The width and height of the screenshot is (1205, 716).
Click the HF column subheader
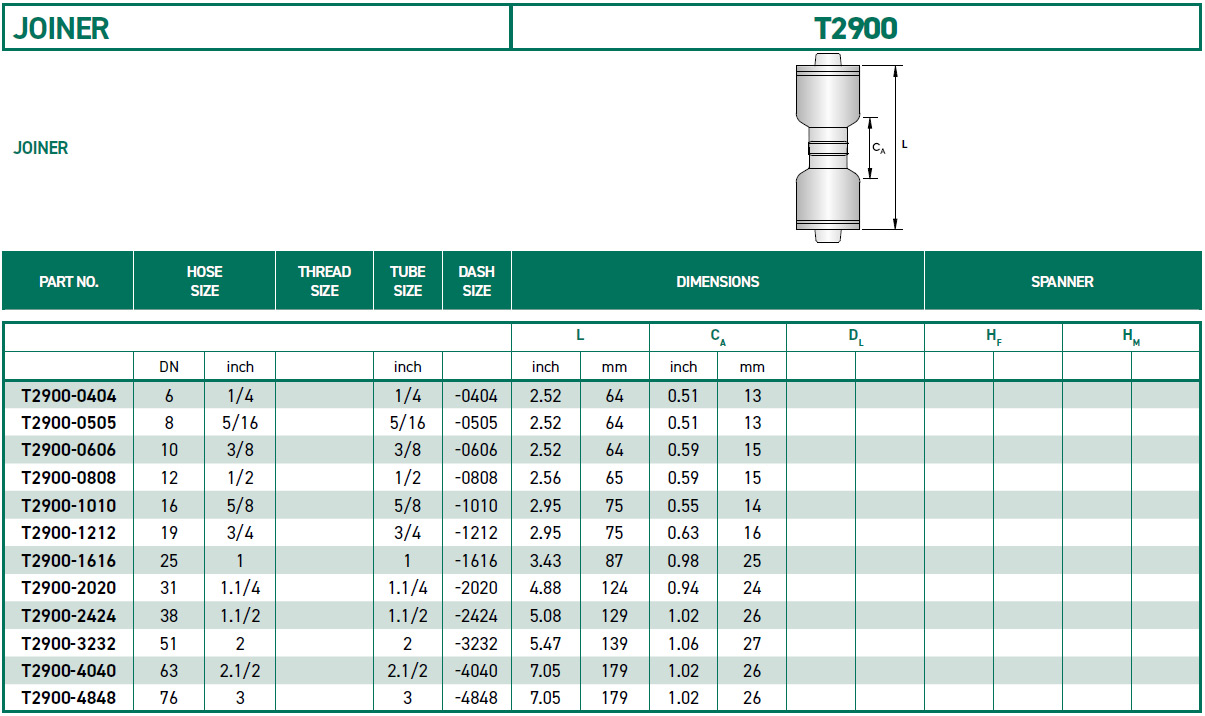(993, 338)
